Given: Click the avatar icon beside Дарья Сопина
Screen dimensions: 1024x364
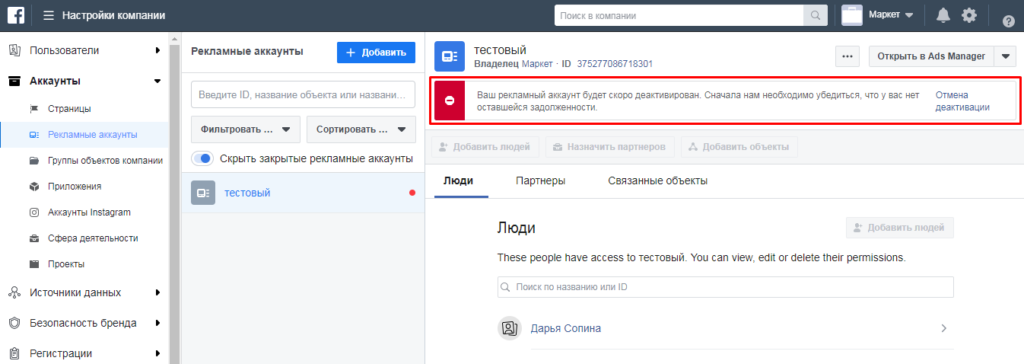Looking at the screenshot, I should (509, 328).
